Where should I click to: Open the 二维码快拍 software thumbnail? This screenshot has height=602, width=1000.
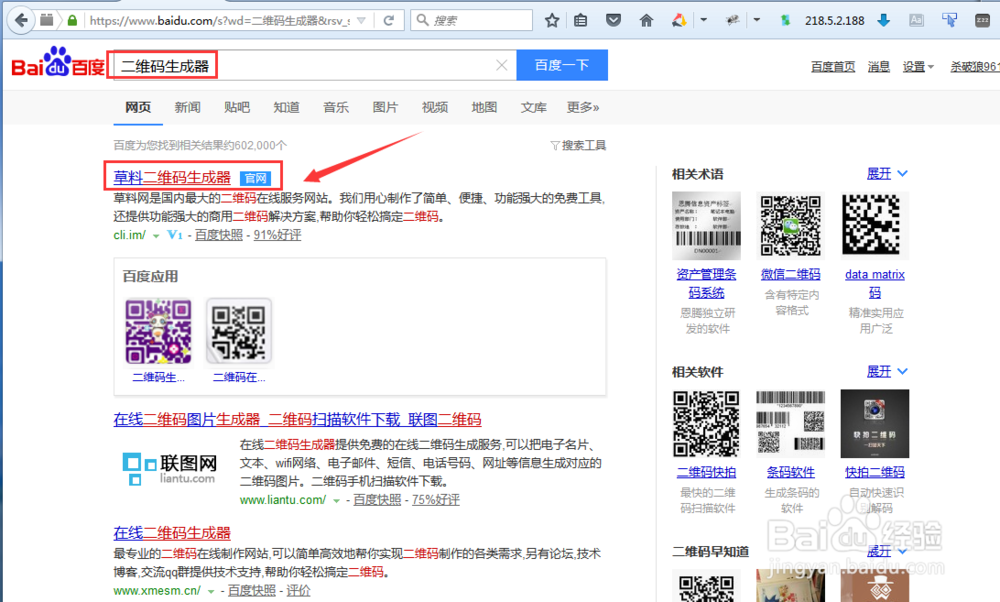click(707, 424)
